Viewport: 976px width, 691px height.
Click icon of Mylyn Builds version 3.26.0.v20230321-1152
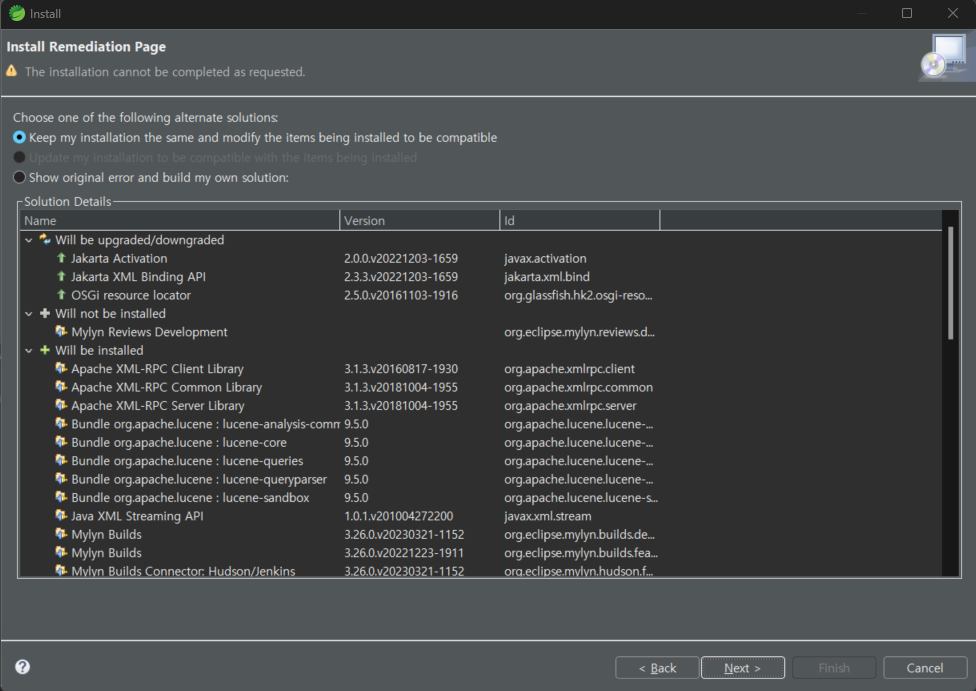tap(61, 534)
